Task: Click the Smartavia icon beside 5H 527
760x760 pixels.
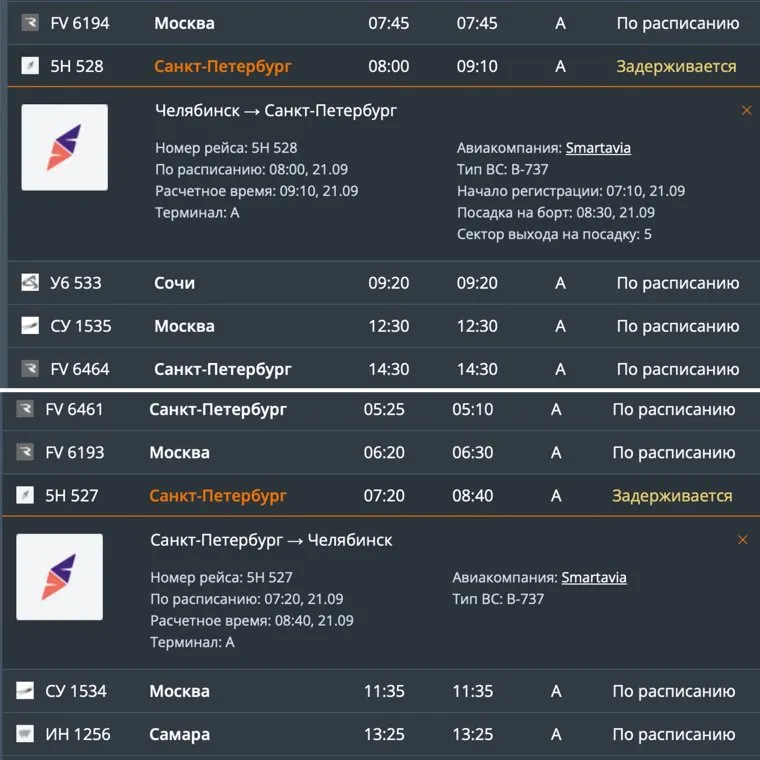Action: [25, 495]
